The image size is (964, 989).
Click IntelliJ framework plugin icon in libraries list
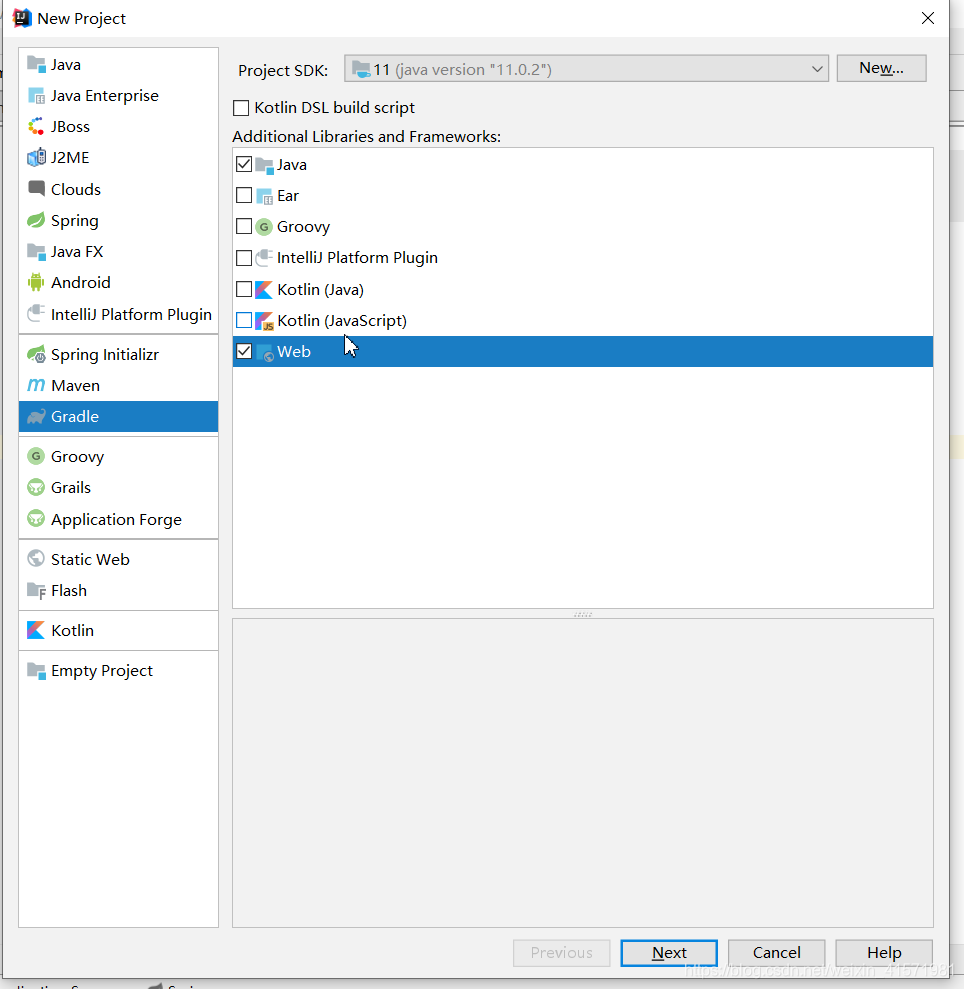click(264, 258)
